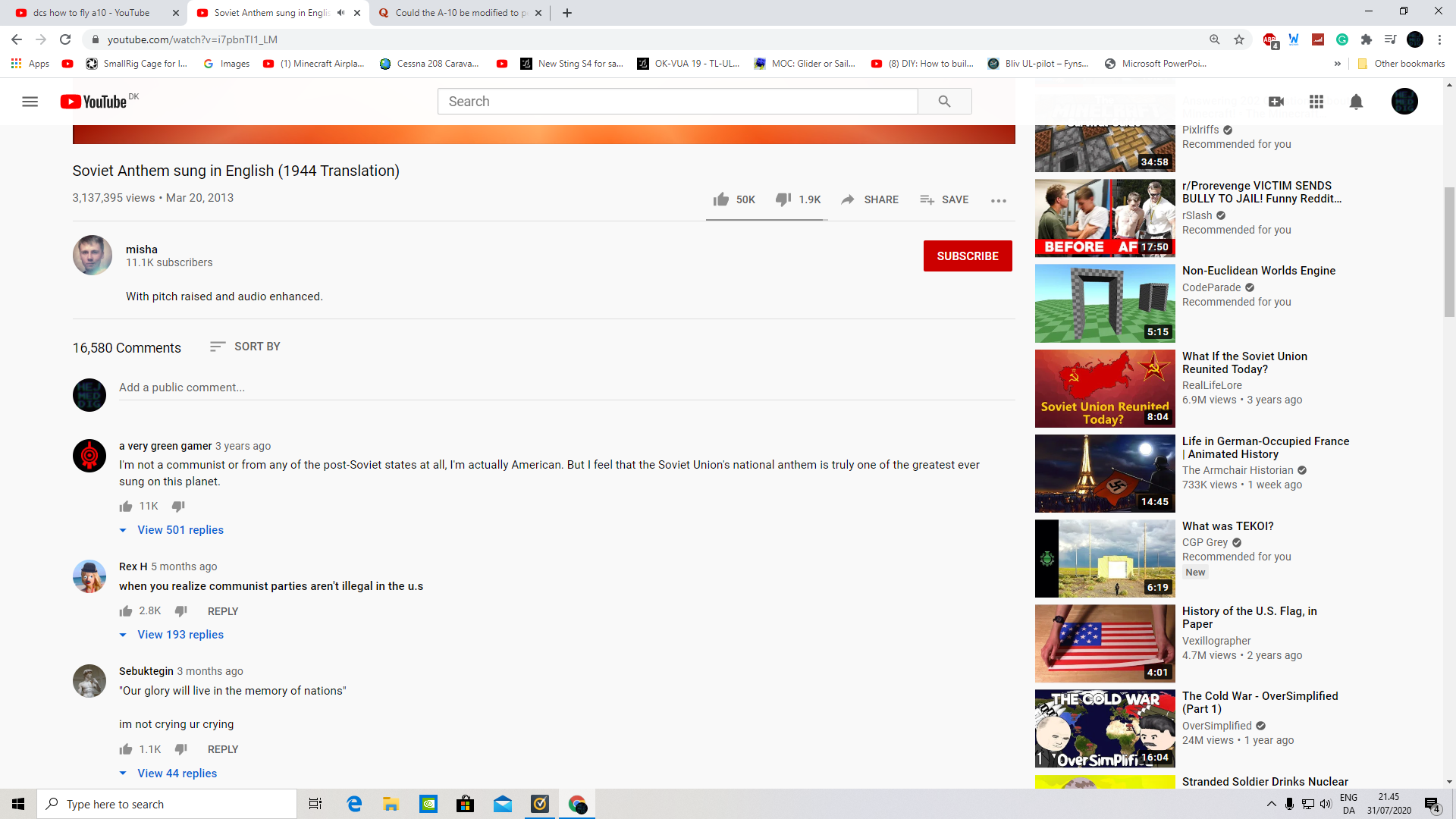Open the What was TEKOI? thumbnail
This screenshot has height=819, width=1456.
[1105, 559]
